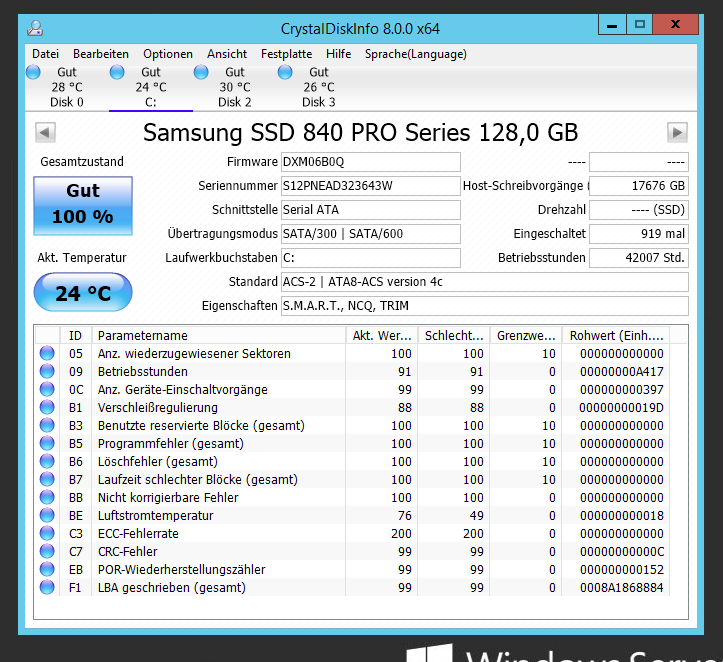The height and width of the screenshot is (662, 723).
Task: Click the CrystalDiskInfo app icon in title bar
Action: click(35, 29)
